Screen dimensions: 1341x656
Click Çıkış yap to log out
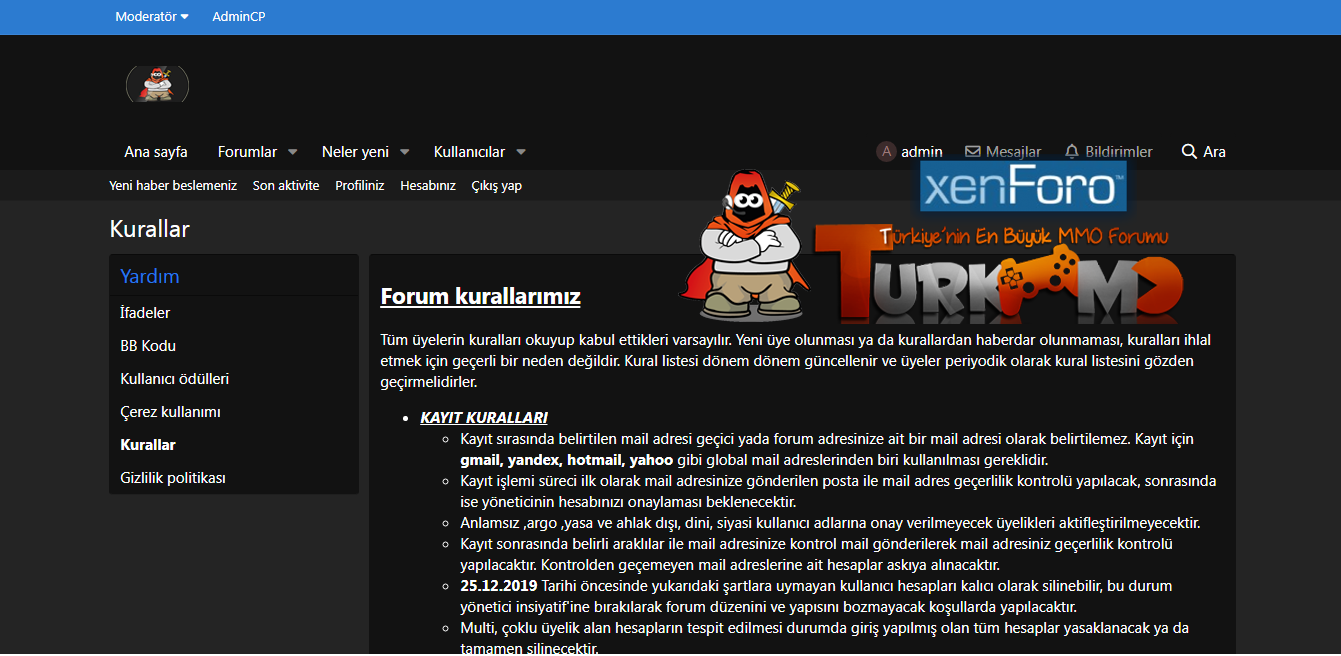pos(497,186)
